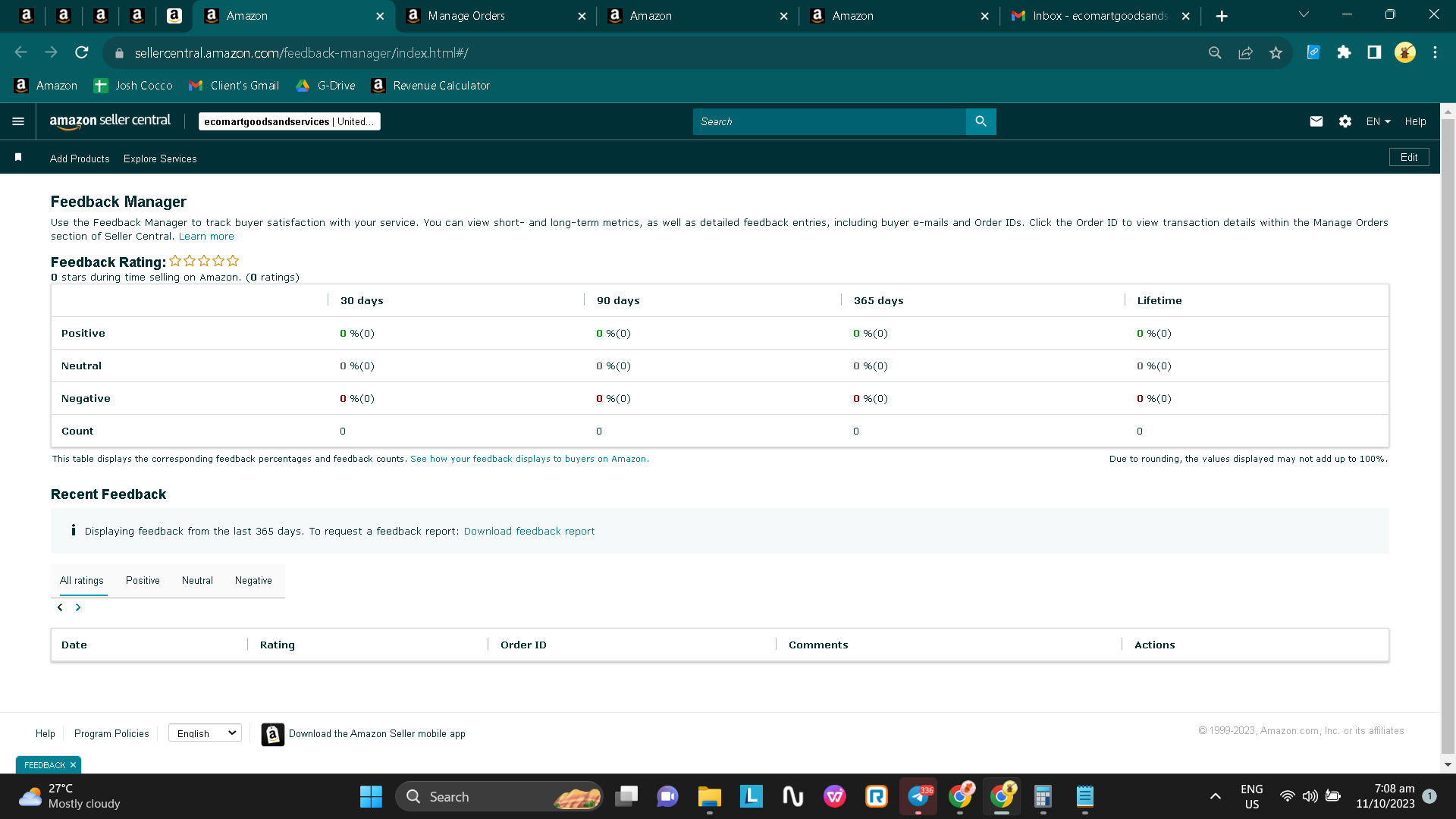This screenshot has height=819, width=1456.
Task: Click the Windows taskbar Search box
Action: (x=499, y=796)
